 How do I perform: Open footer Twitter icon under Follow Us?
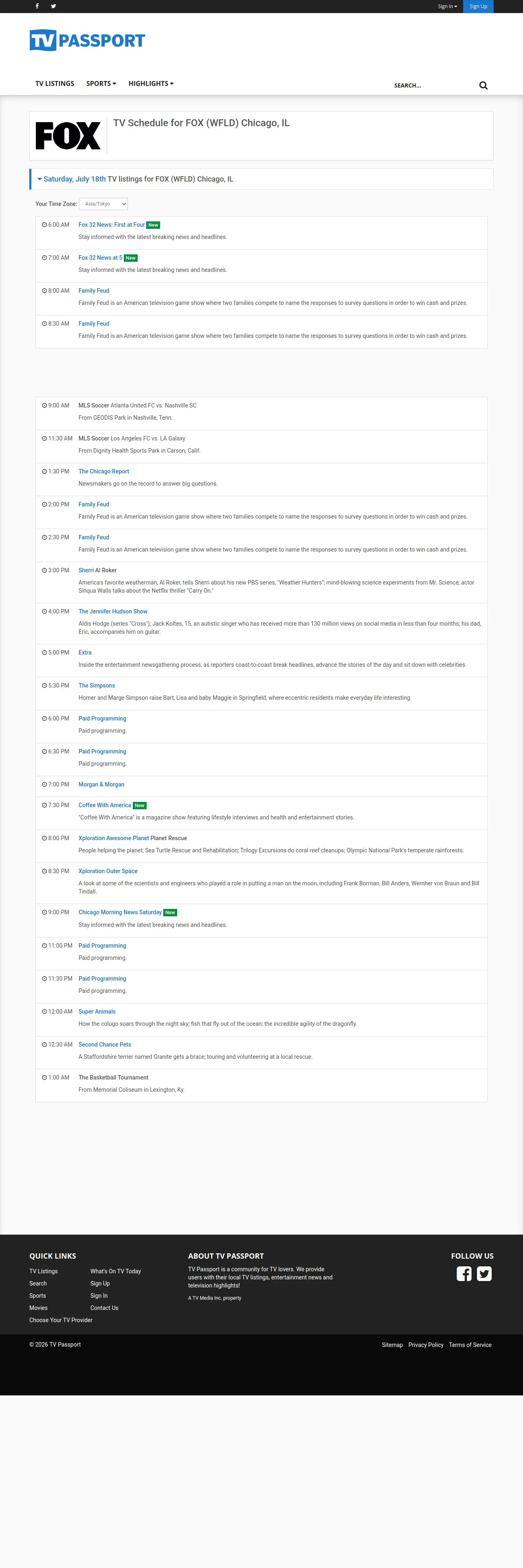click(x=484, y=1273)
